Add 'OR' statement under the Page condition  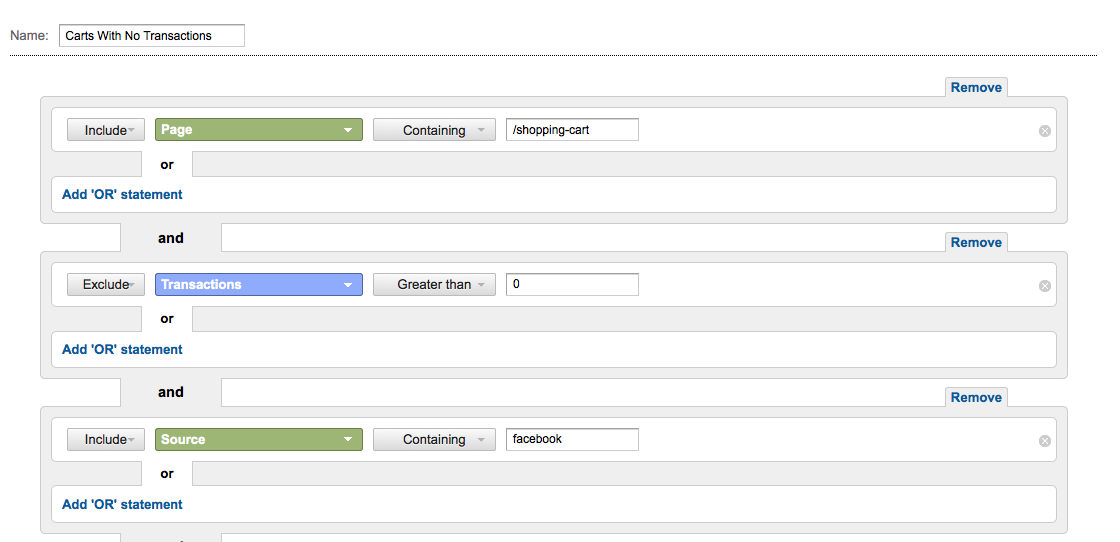(x=122, y=194)
